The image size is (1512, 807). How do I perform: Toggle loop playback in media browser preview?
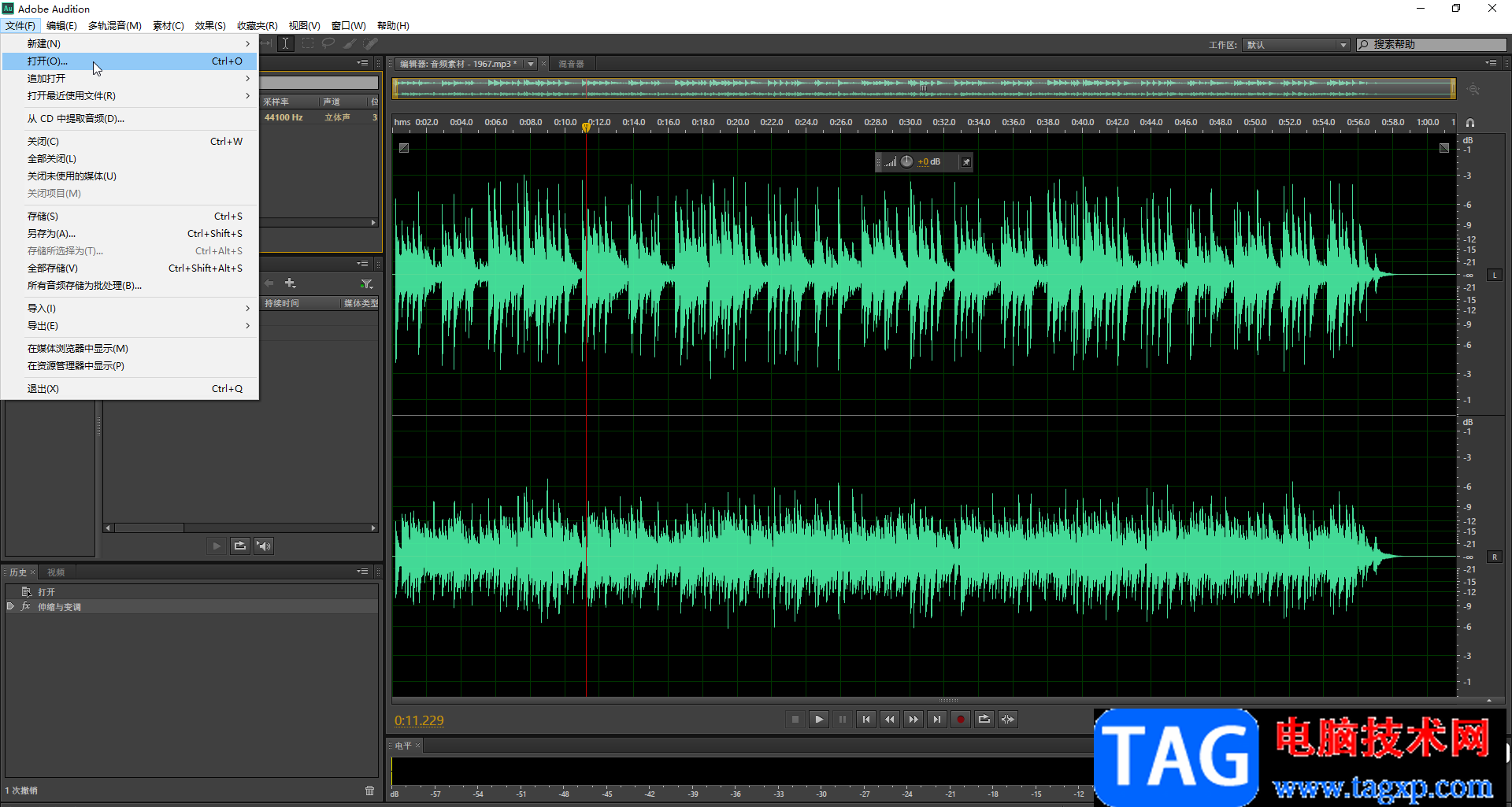240,546
